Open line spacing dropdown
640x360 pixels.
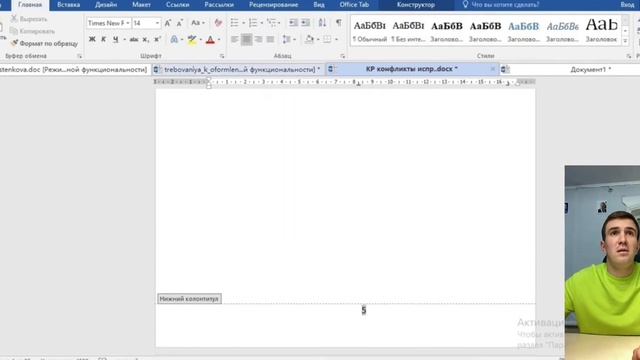tap(289, 39)
